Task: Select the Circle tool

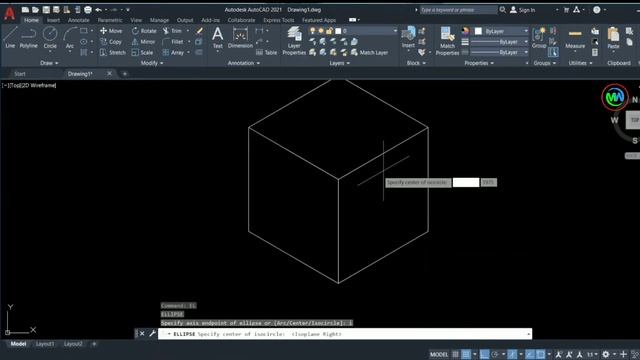Action: point(50,38)
